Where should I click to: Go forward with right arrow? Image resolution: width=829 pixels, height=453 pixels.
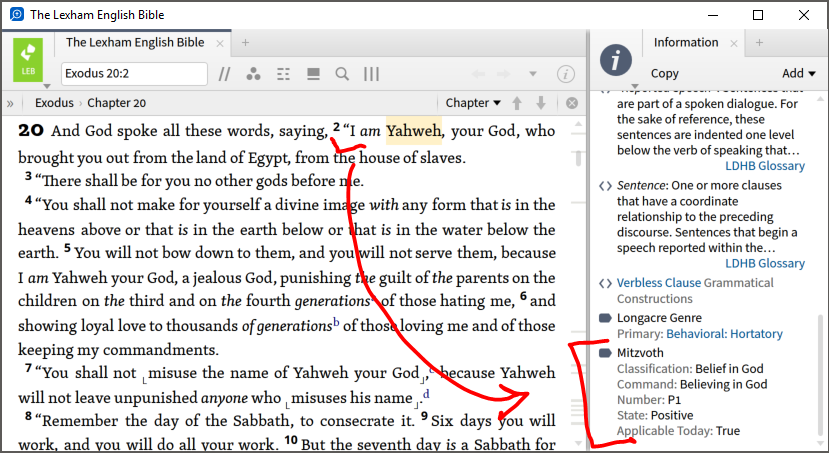pyautogui.click(x=503, y=74)
